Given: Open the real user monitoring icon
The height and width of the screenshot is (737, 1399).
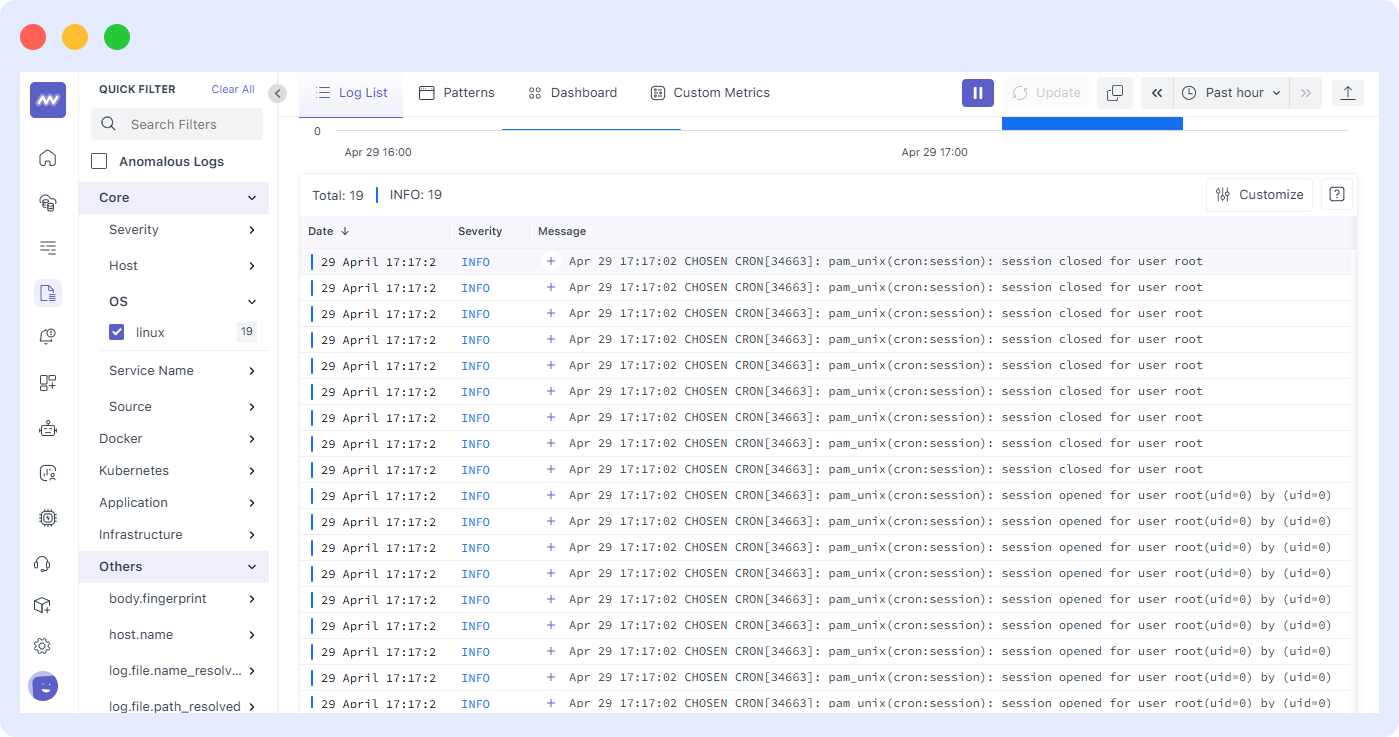Looking at the screenshot, I should coord(47,473).
